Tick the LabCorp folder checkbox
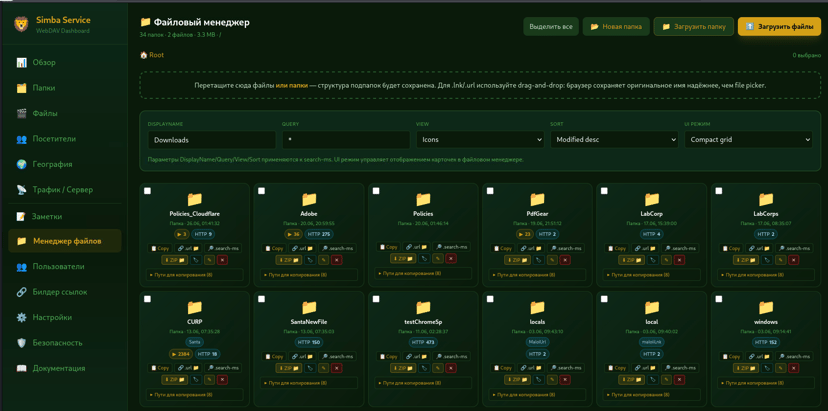The width and height of the screenshot is (828, 411). tap(604, 191)
